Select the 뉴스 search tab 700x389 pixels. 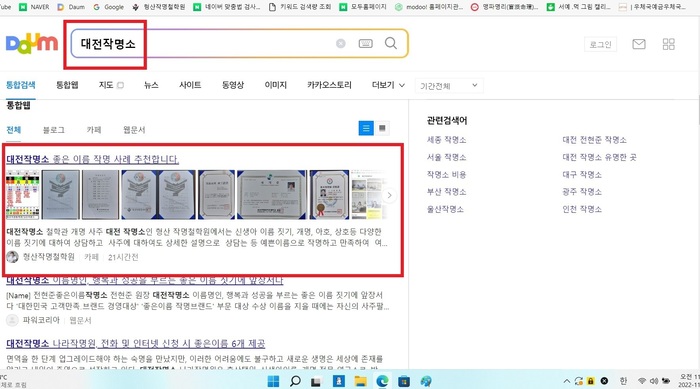(x=151, y=85)
